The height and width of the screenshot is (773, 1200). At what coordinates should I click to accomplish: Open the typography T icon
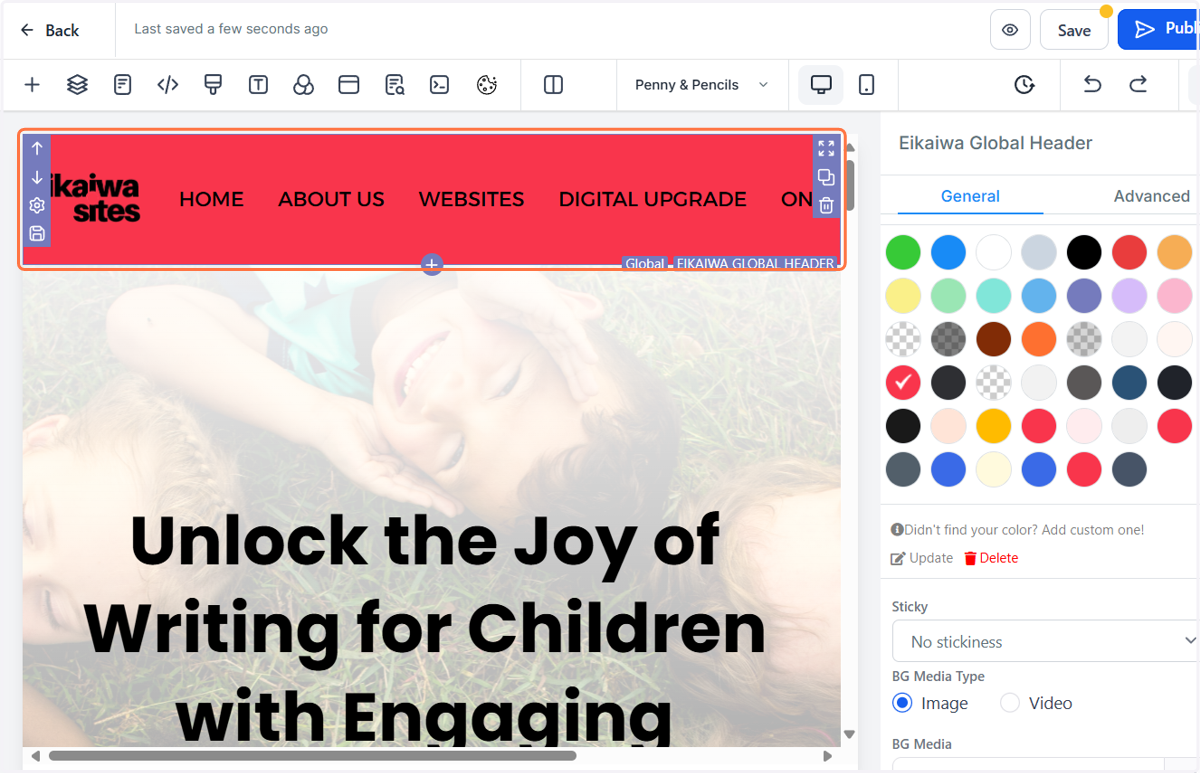coord(258,85)
